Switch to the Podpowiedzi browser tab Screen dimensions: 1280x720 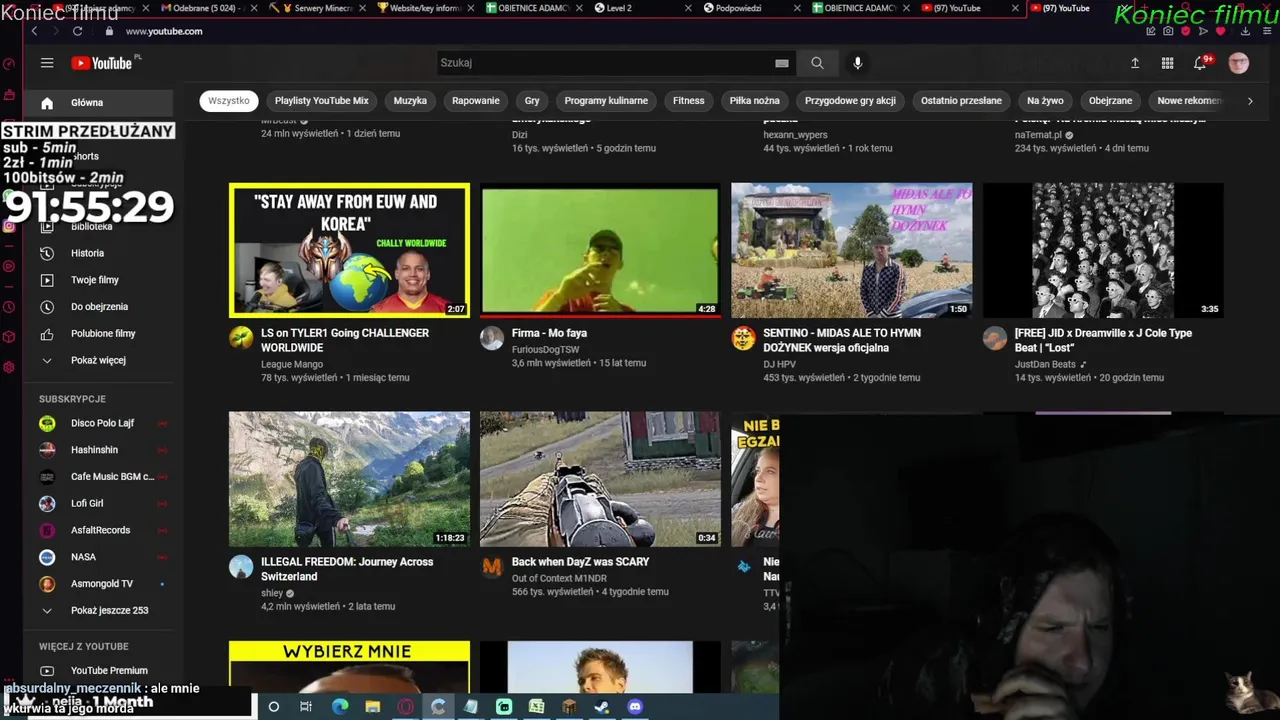pos(750,8)
